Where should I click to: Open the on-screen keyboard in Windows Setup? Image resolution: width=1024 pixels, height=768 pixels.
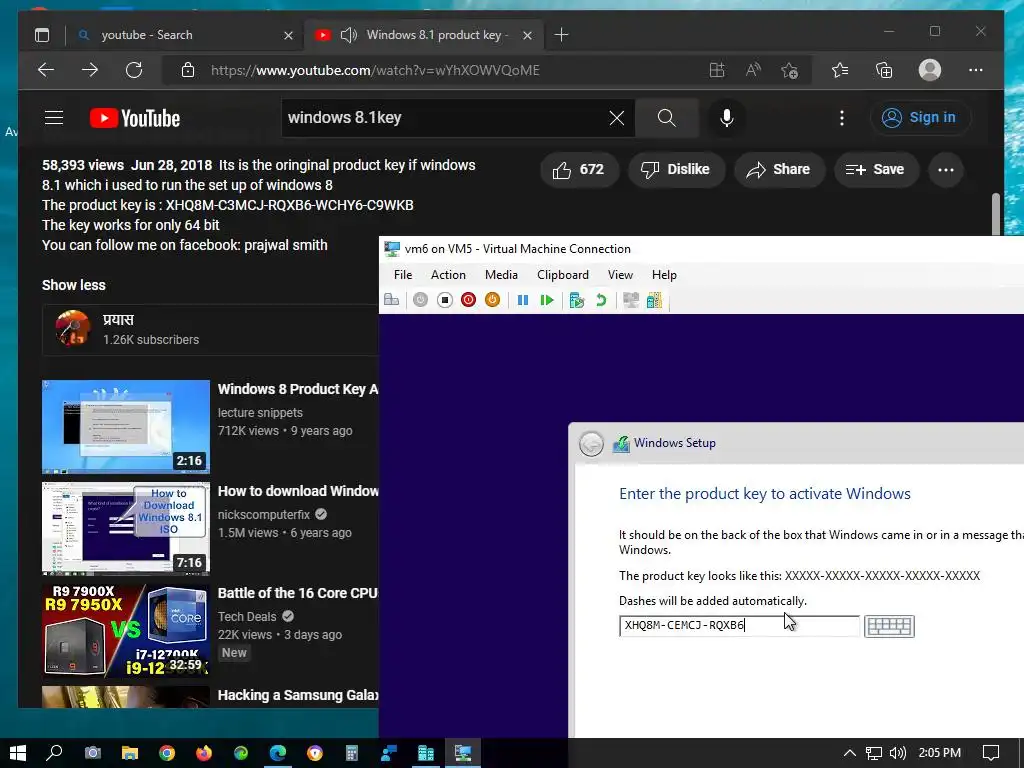click(889, 626)
